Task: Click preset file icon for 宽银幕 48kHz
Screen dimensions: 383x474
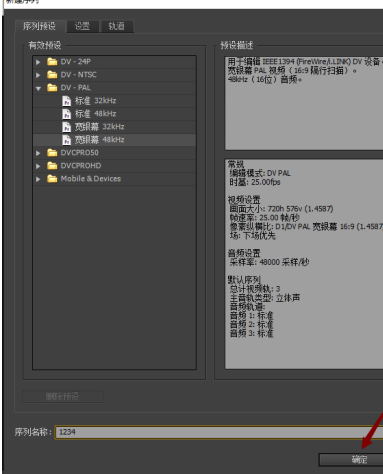Action: (67, 140)
